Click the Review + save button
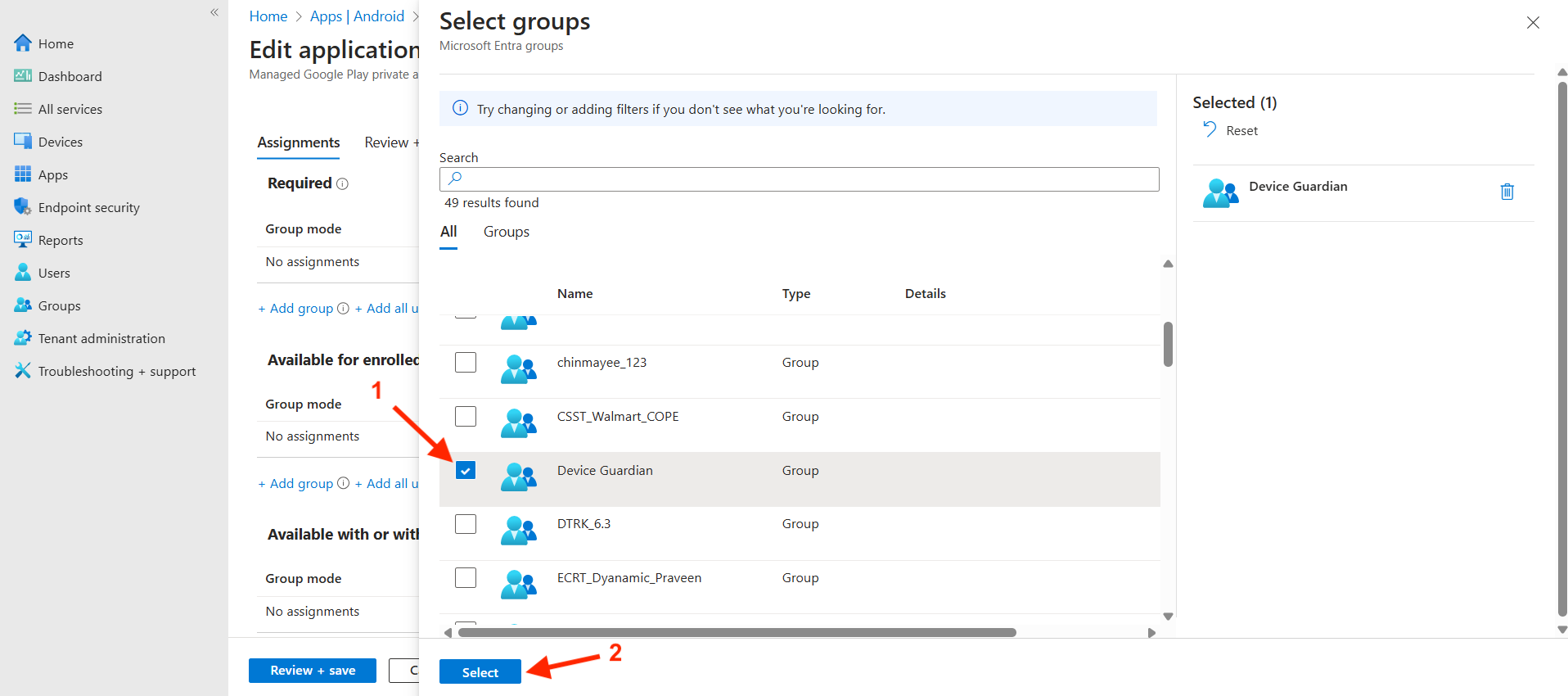This screenshot has height=696, width=1568. 313,671
